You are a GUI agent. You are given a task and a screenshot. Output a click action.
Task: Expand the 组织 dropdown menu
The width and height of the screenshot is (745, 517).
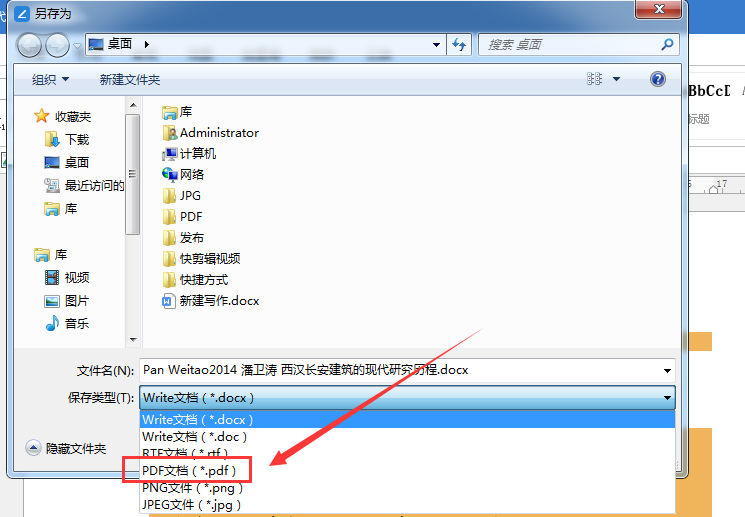point(50,79)
